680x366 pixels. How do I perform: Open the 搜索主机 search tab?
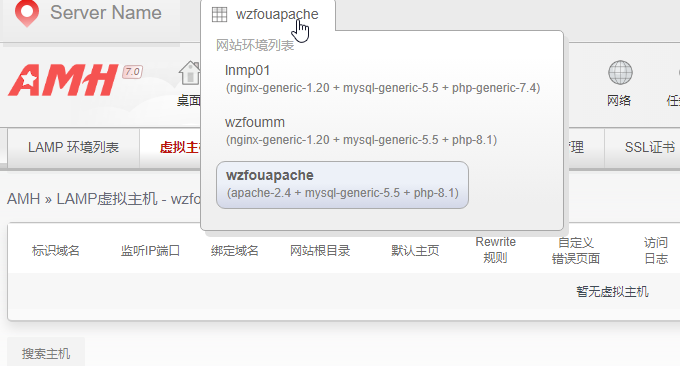pos(46,353)
